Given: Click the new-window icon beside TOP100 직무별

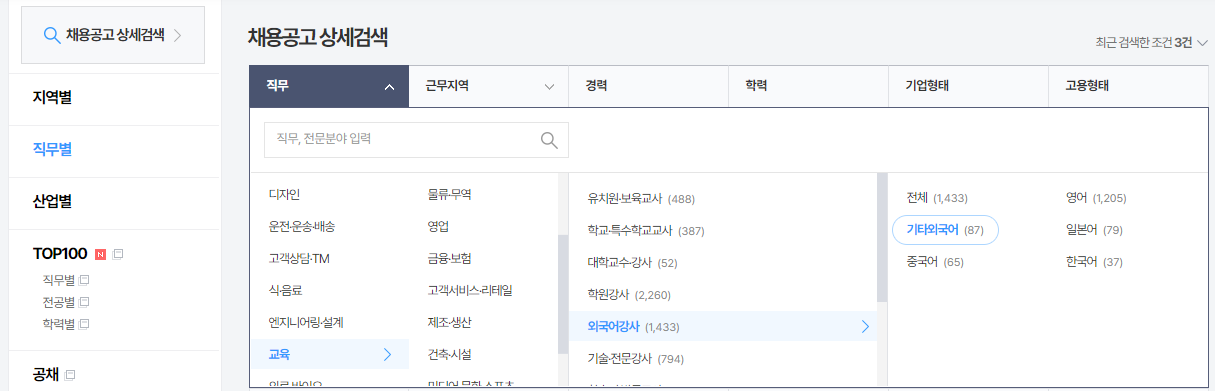Looking at the screenshot, I should [x=85, y=280].
